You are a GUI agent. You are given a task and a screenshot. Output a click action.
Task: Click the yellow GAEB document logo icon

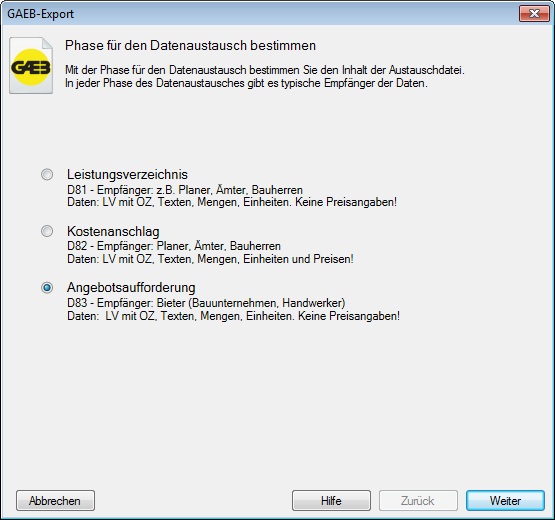31,65
